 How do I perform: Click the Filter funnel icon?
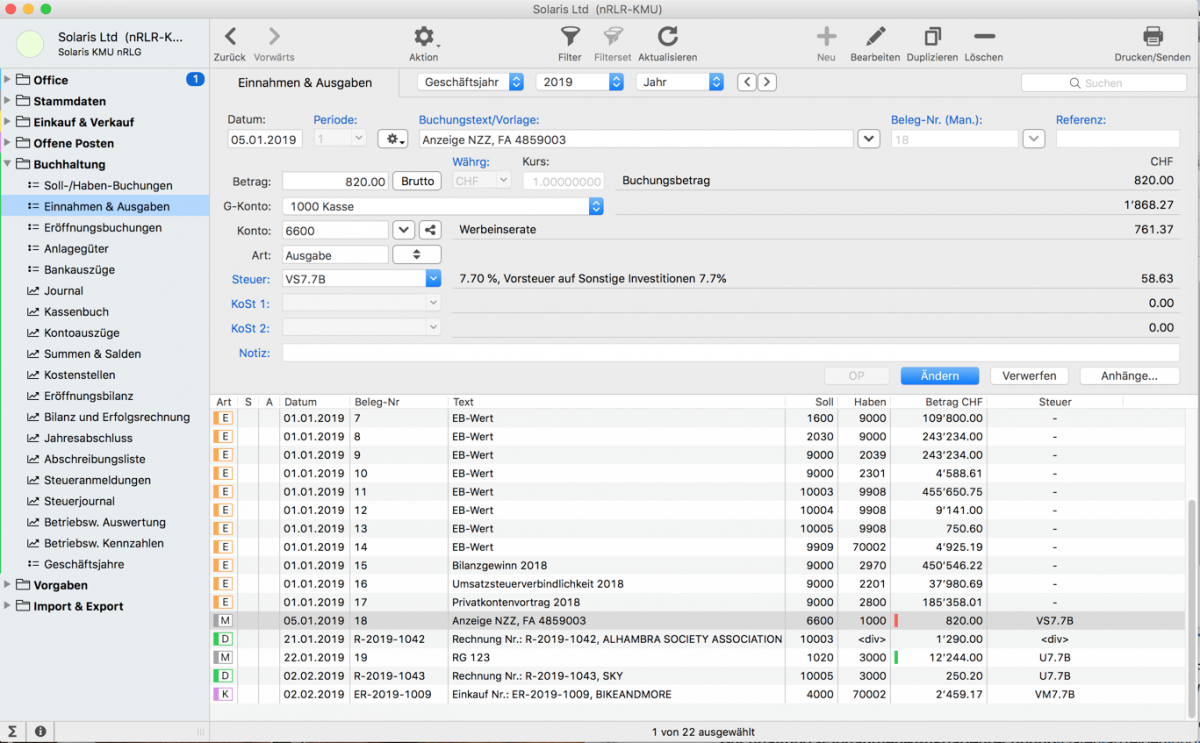tap(570, 38)
